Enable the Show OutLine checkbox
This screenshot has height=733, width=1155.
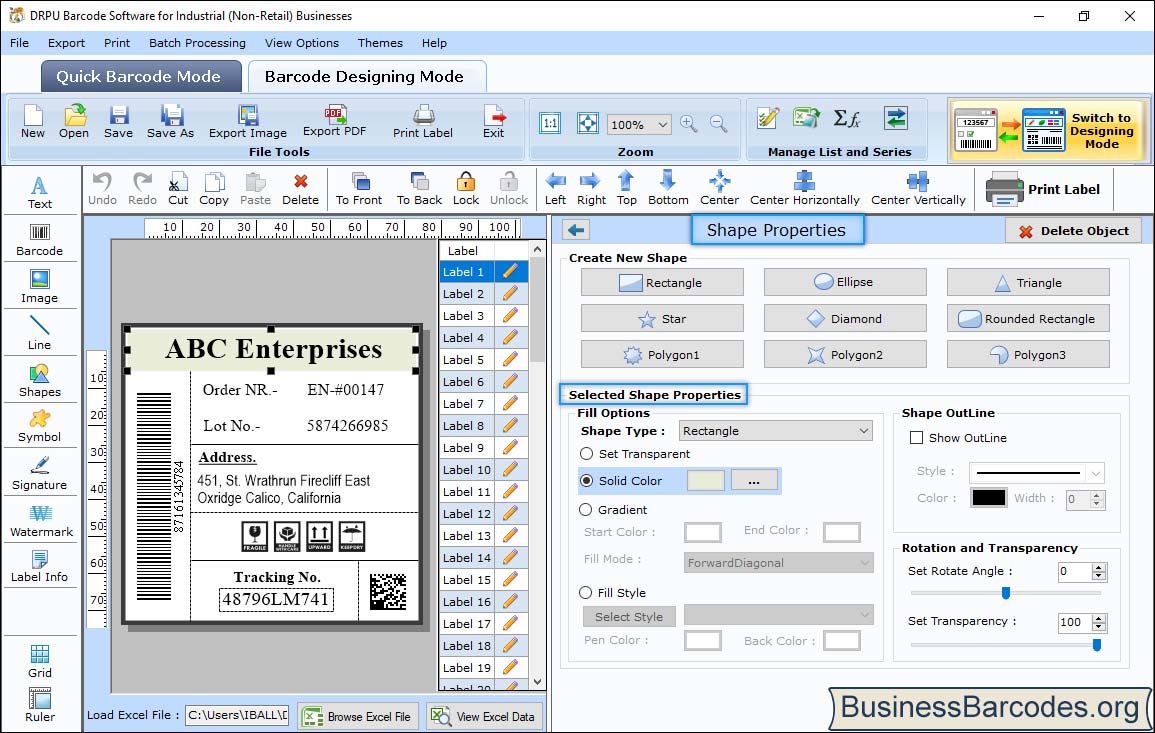916,438
